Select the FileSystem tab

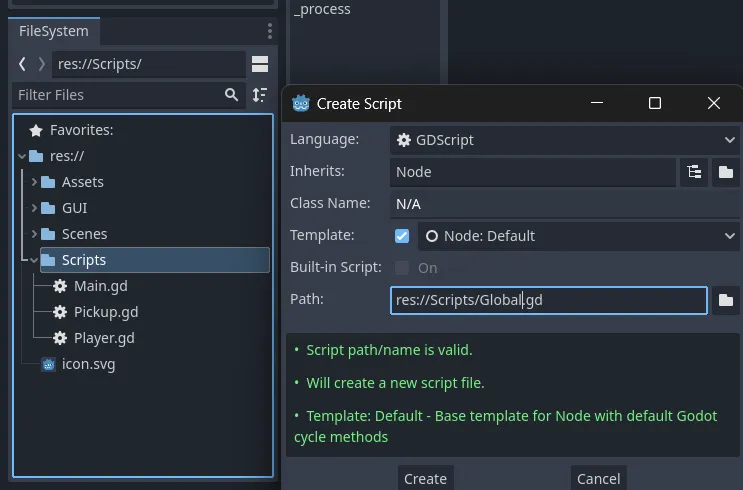[54, 31]
